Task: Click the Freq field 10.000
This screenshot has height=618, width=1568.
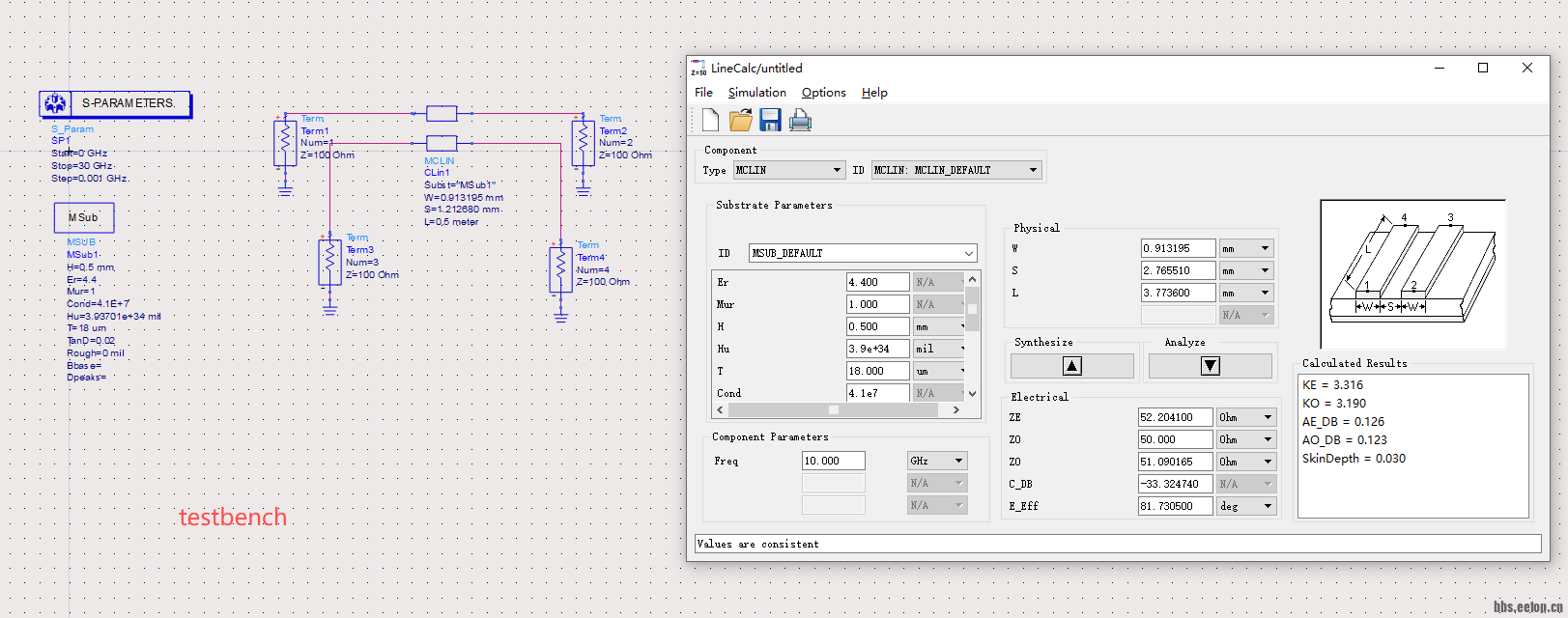Action: click(x=834, y=461)
